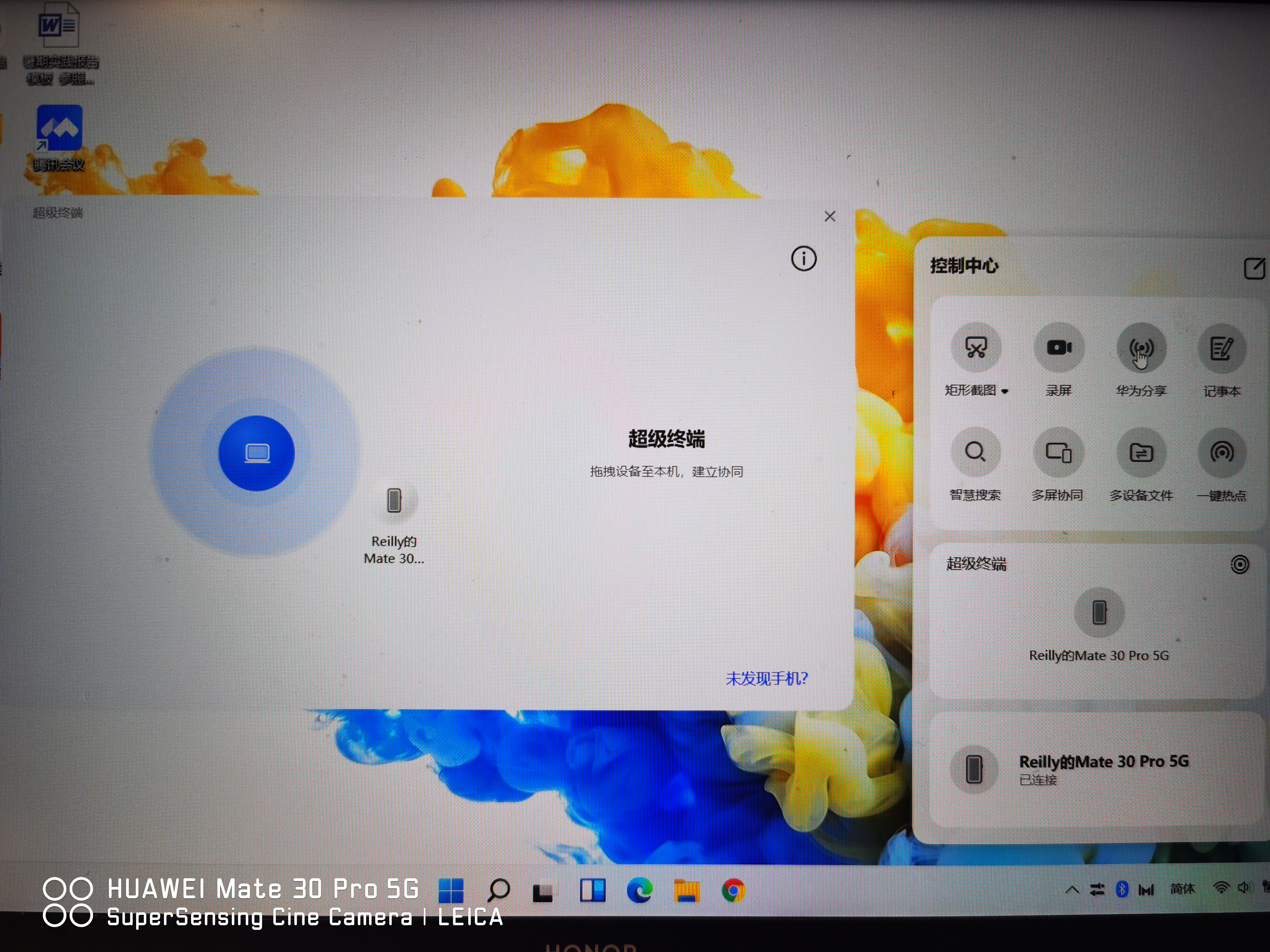The height and width of the screenshot is (952, 1270).
Task: Click the Control Center tray icon
Action: point(1097,889)
